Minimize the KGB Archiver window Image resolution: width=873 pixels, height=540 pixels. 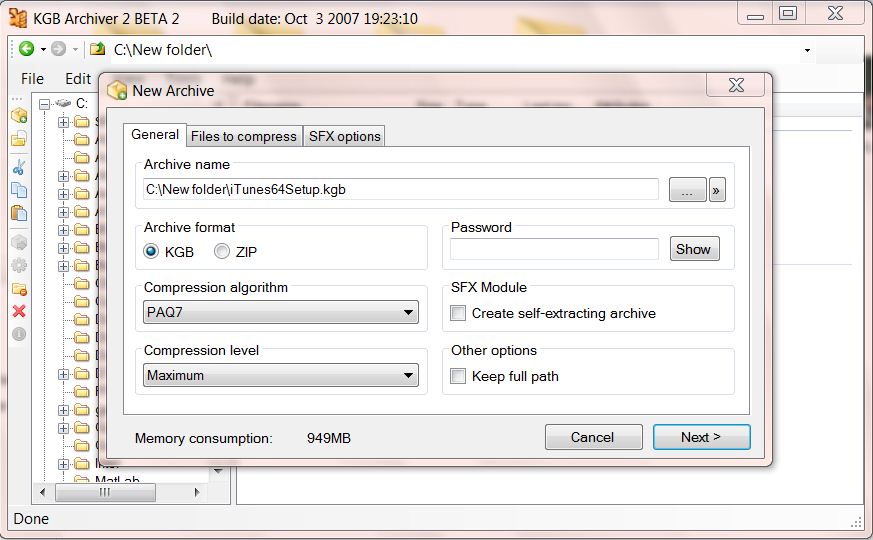[x=755, y=13]
